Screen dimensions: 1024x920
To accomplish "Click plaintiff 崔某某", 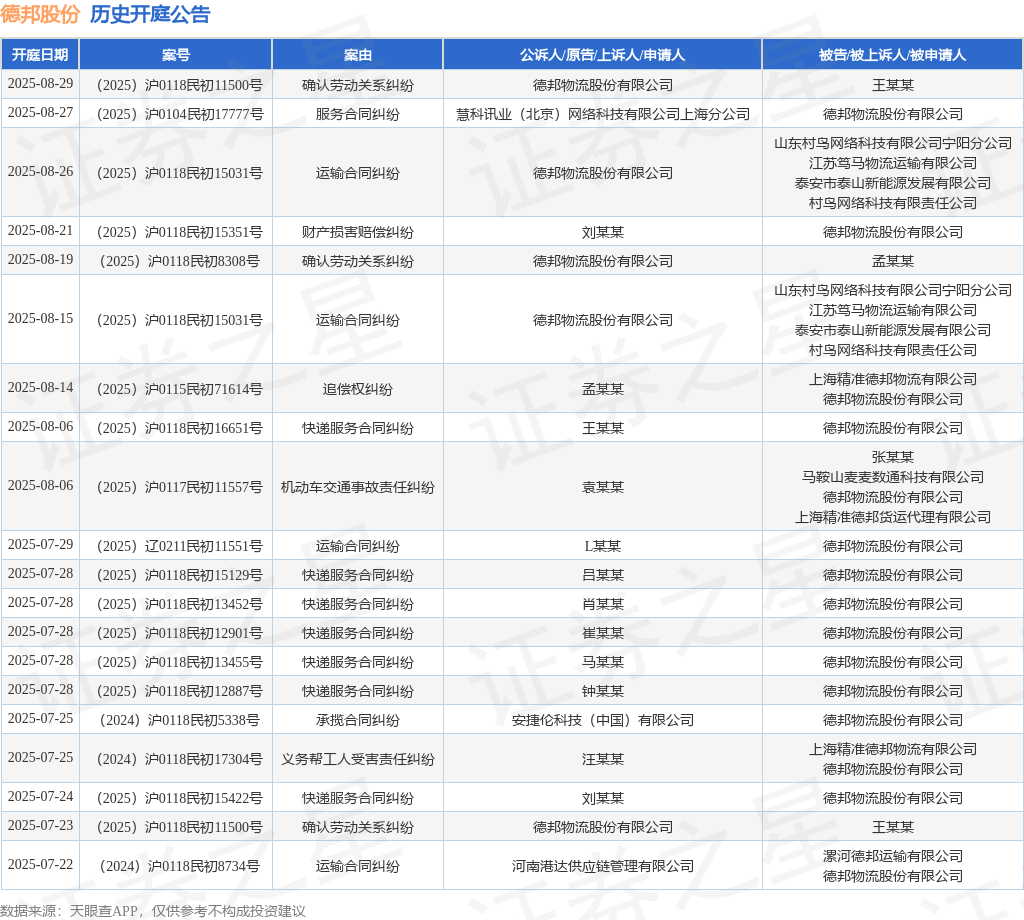I will tap(603, 633).
